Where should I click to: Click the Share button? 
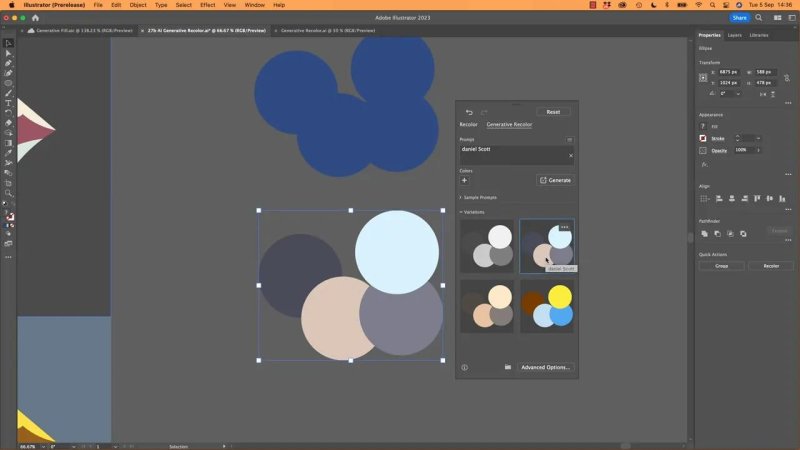tap(739, 18)
